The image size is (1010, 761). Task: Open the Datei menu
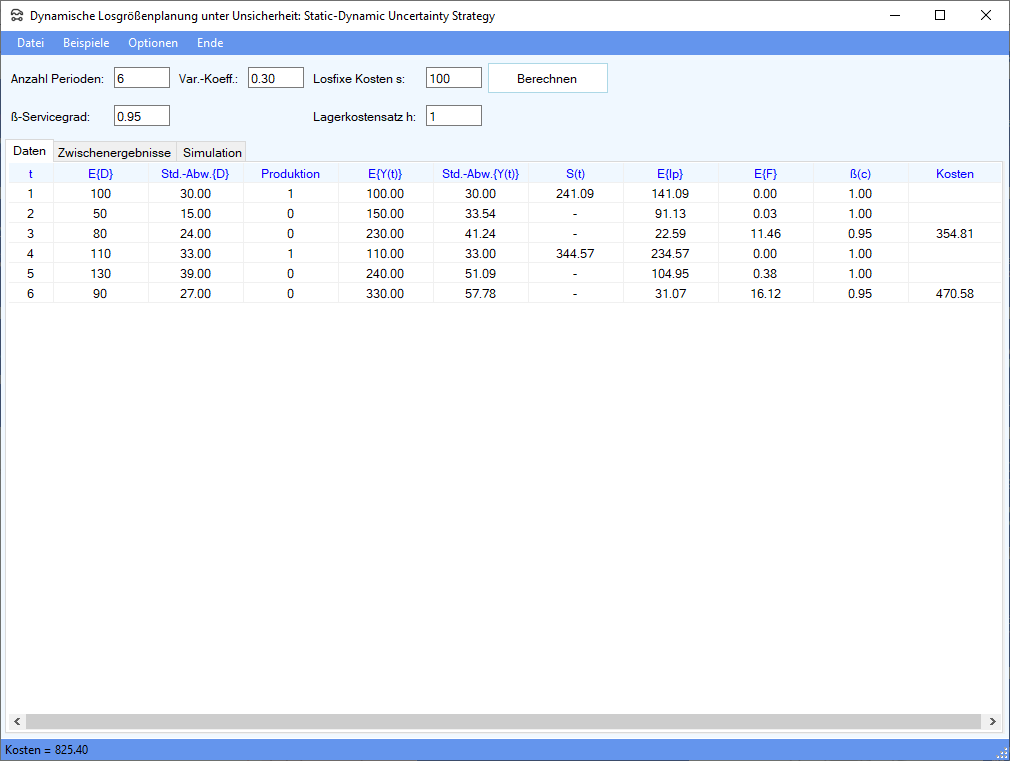pos(31,43)
